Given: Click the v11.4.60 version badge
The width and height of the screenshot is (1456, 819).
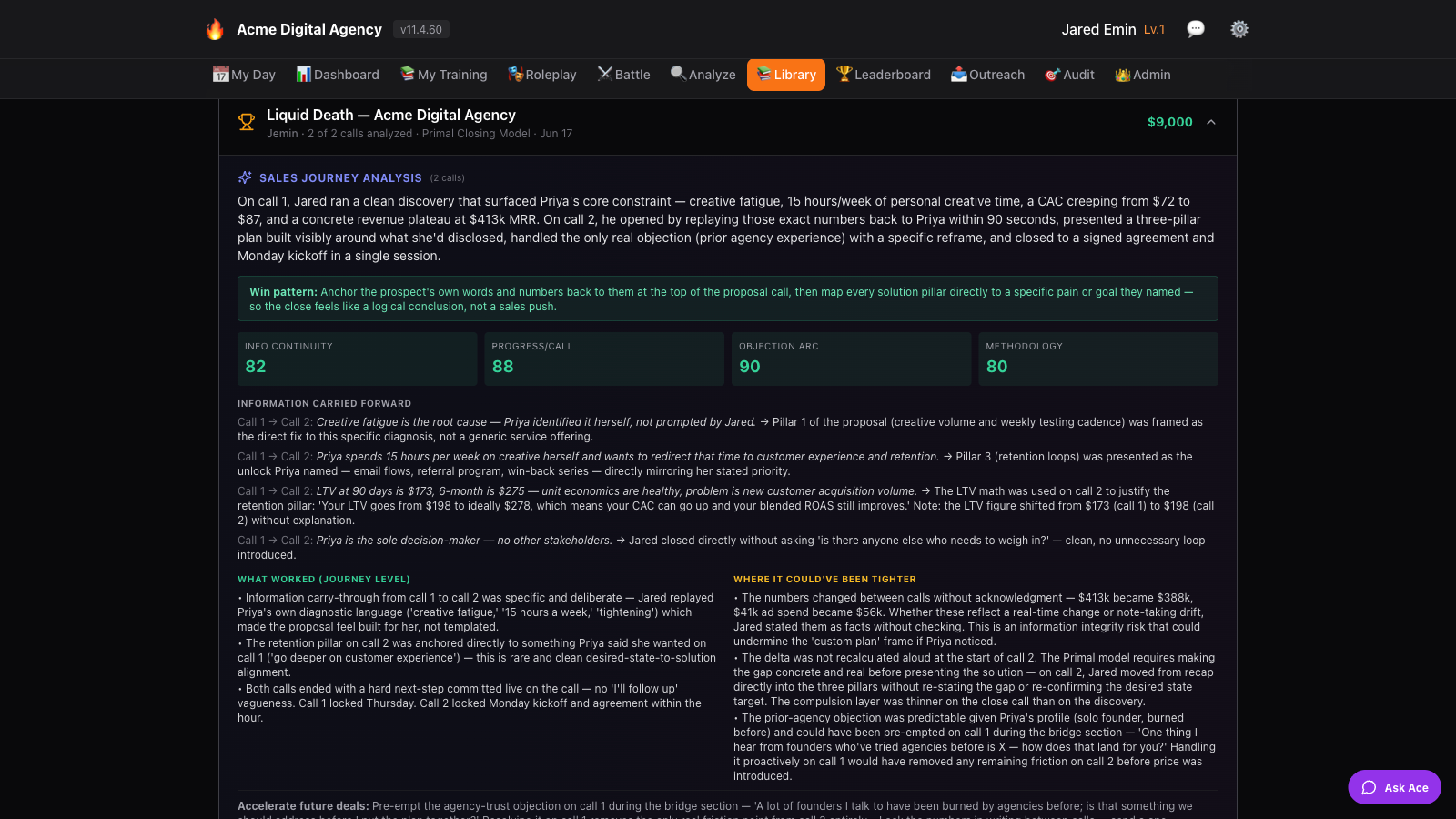Looking at the screenshot, I should pyautogui.click(x=421, y=29).
